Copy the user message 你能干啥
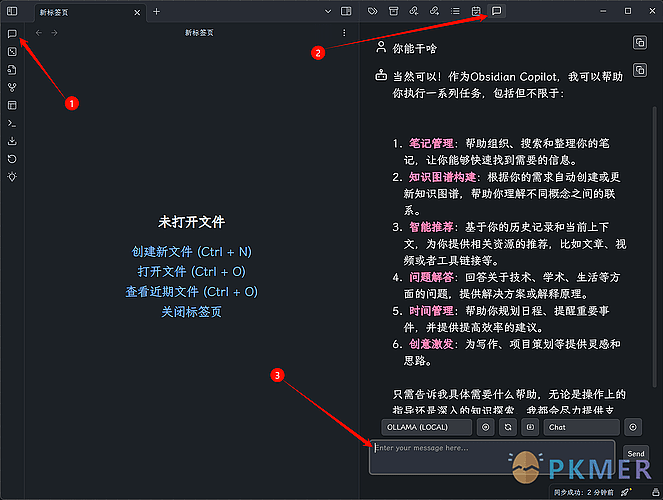This screenshot has width=663, height=500. tap(640, 42)
